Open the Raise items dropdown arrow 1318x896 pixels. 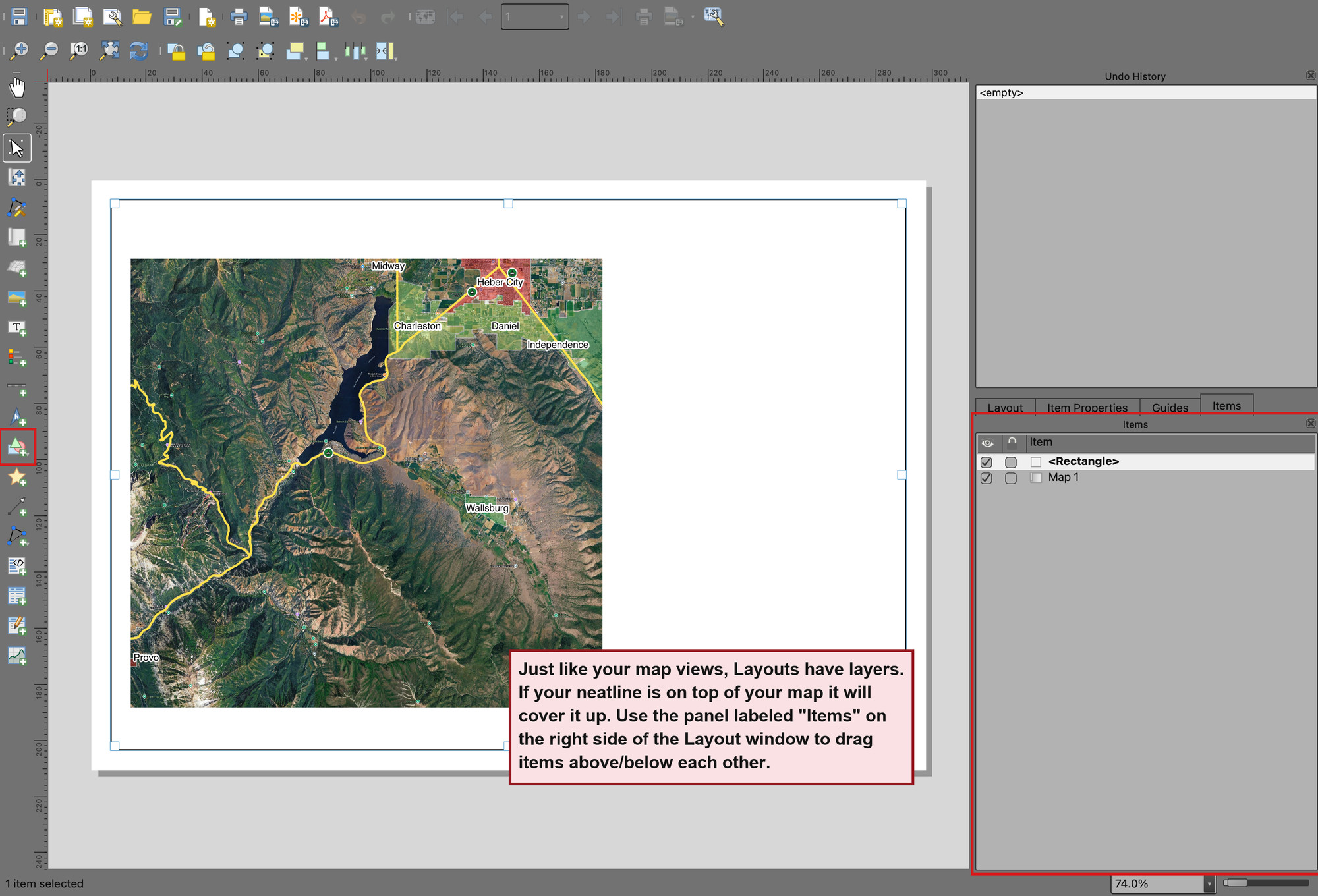click(x=306, y=59)
